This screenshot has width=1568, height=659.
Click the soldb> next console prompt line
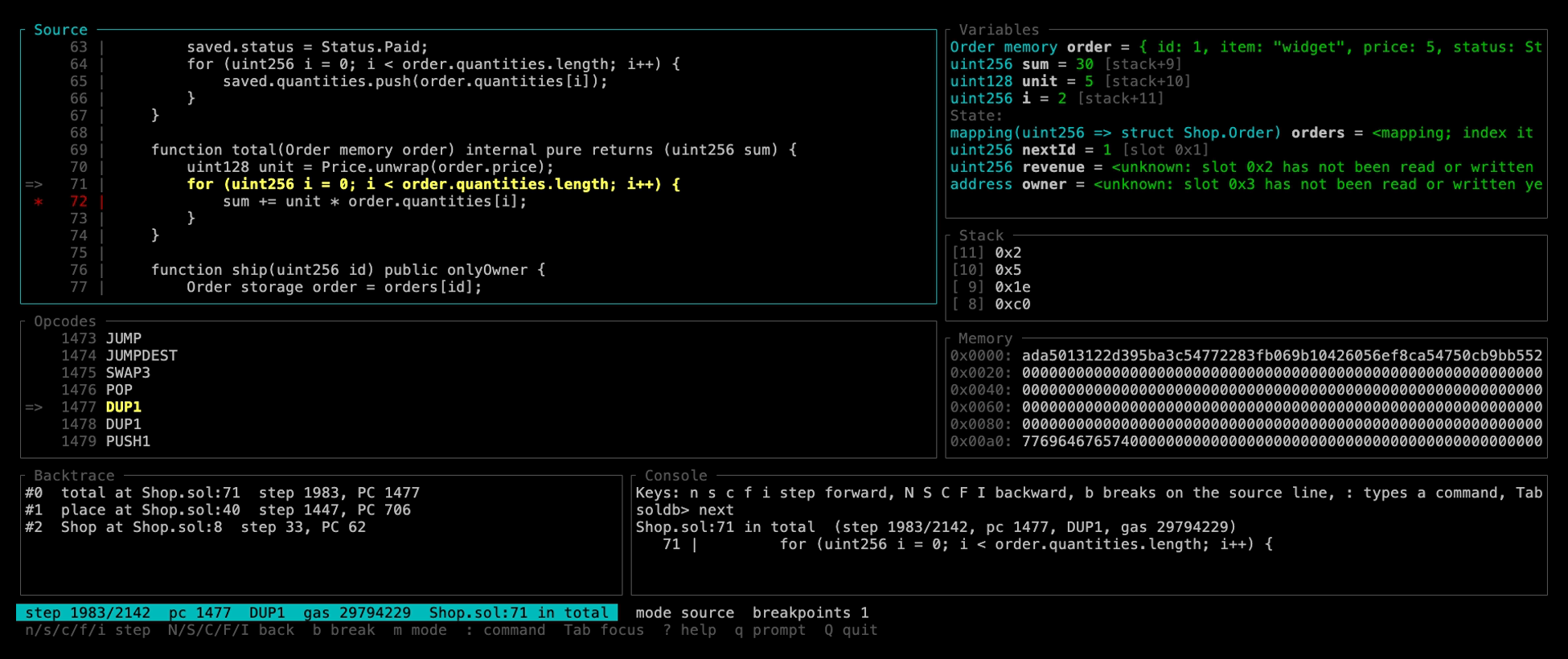[684, 510]
